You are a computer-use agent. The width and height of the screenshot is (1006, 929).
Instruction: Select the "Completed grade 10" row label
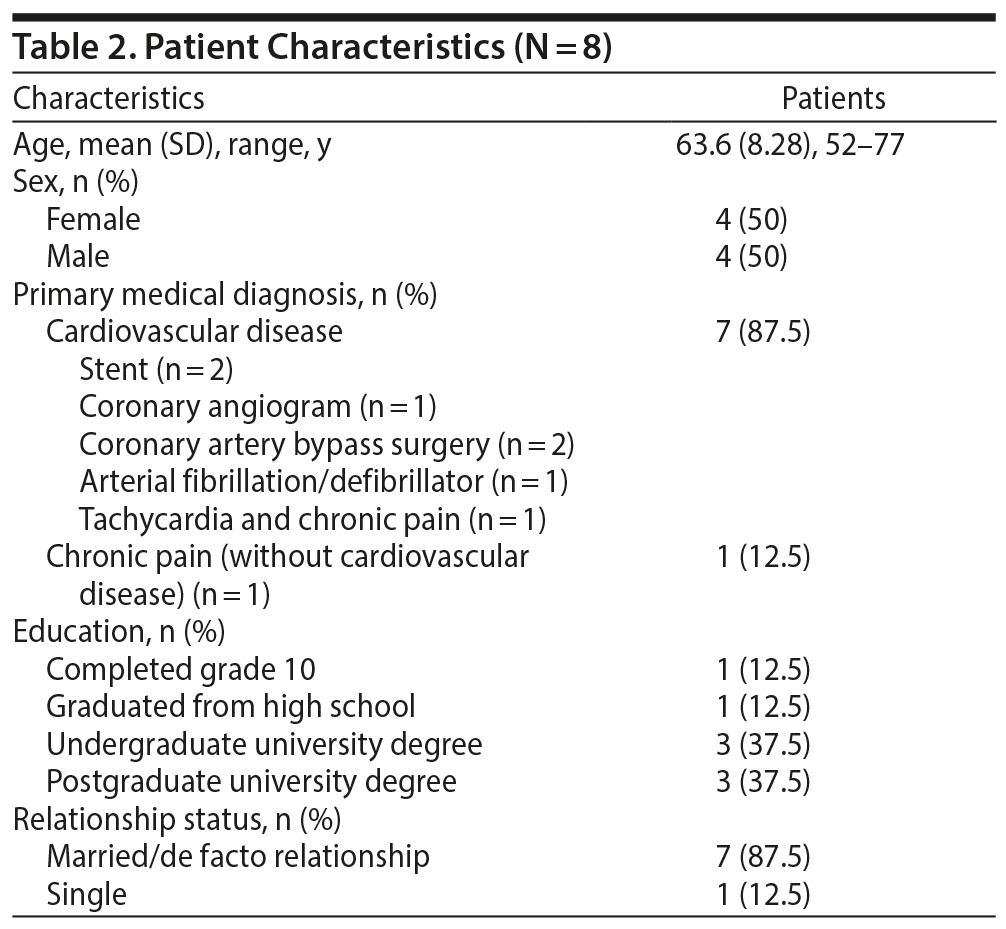(x=181, y=669)
